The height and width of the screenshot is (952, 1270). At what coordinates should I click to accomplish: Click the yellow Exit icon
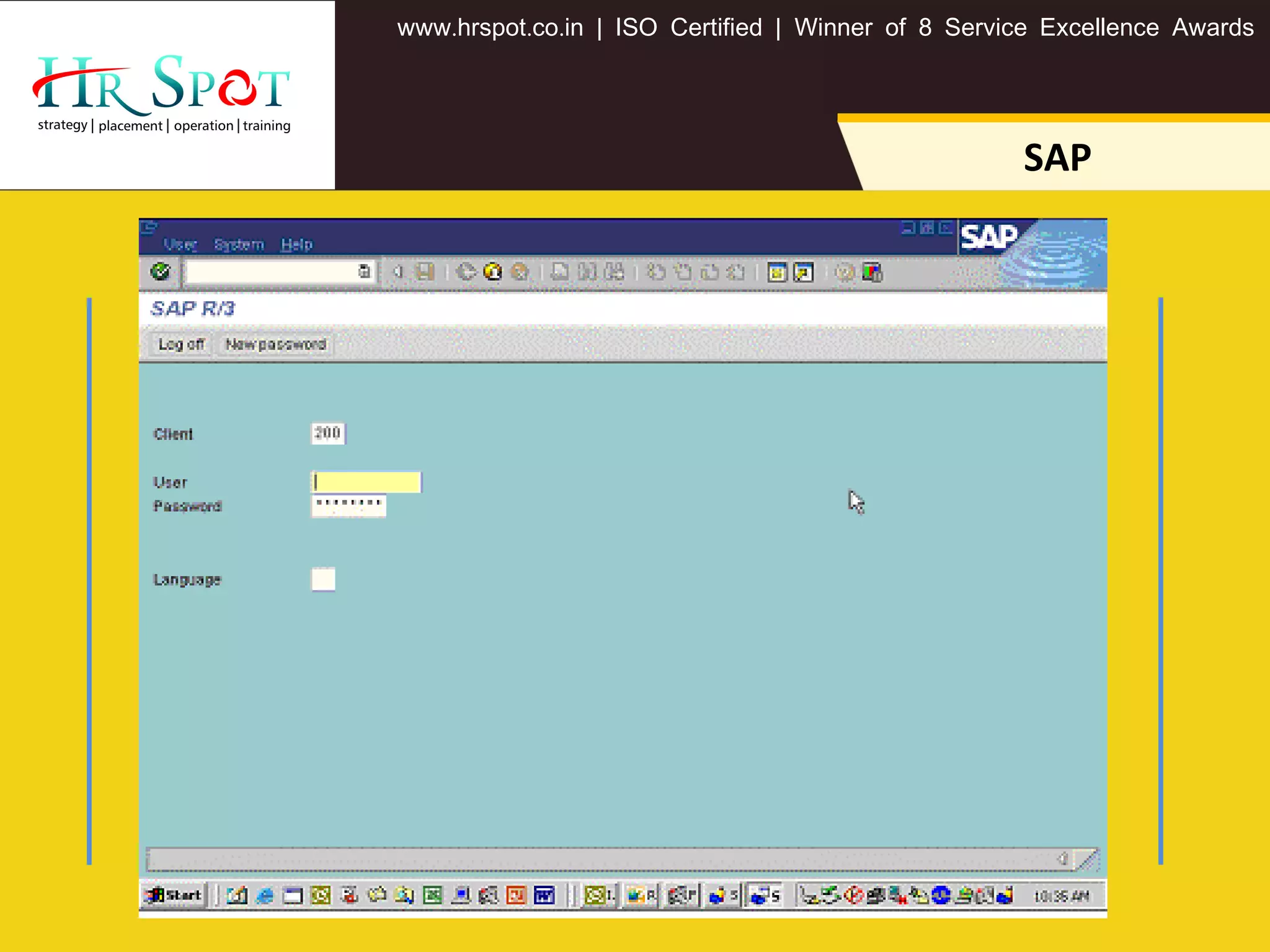coord(493,271)
